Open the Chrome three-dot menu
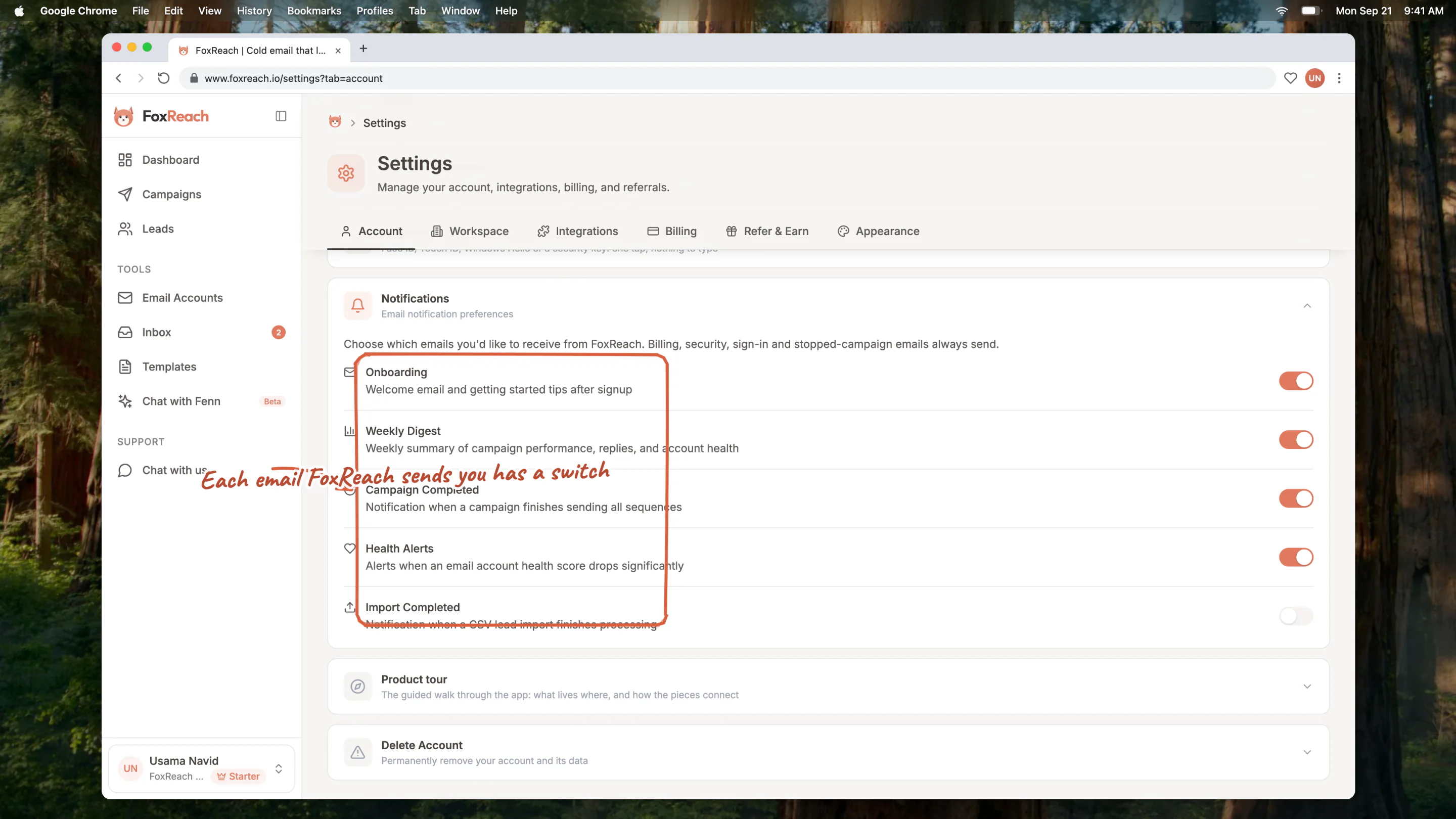 pos(1339,78)
